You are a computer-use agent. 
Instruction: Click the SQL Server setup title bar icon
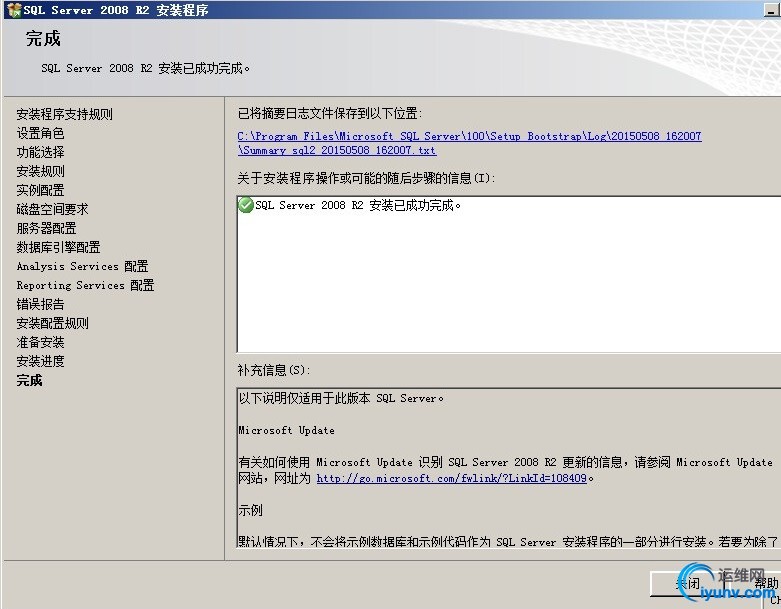(14, 10)
